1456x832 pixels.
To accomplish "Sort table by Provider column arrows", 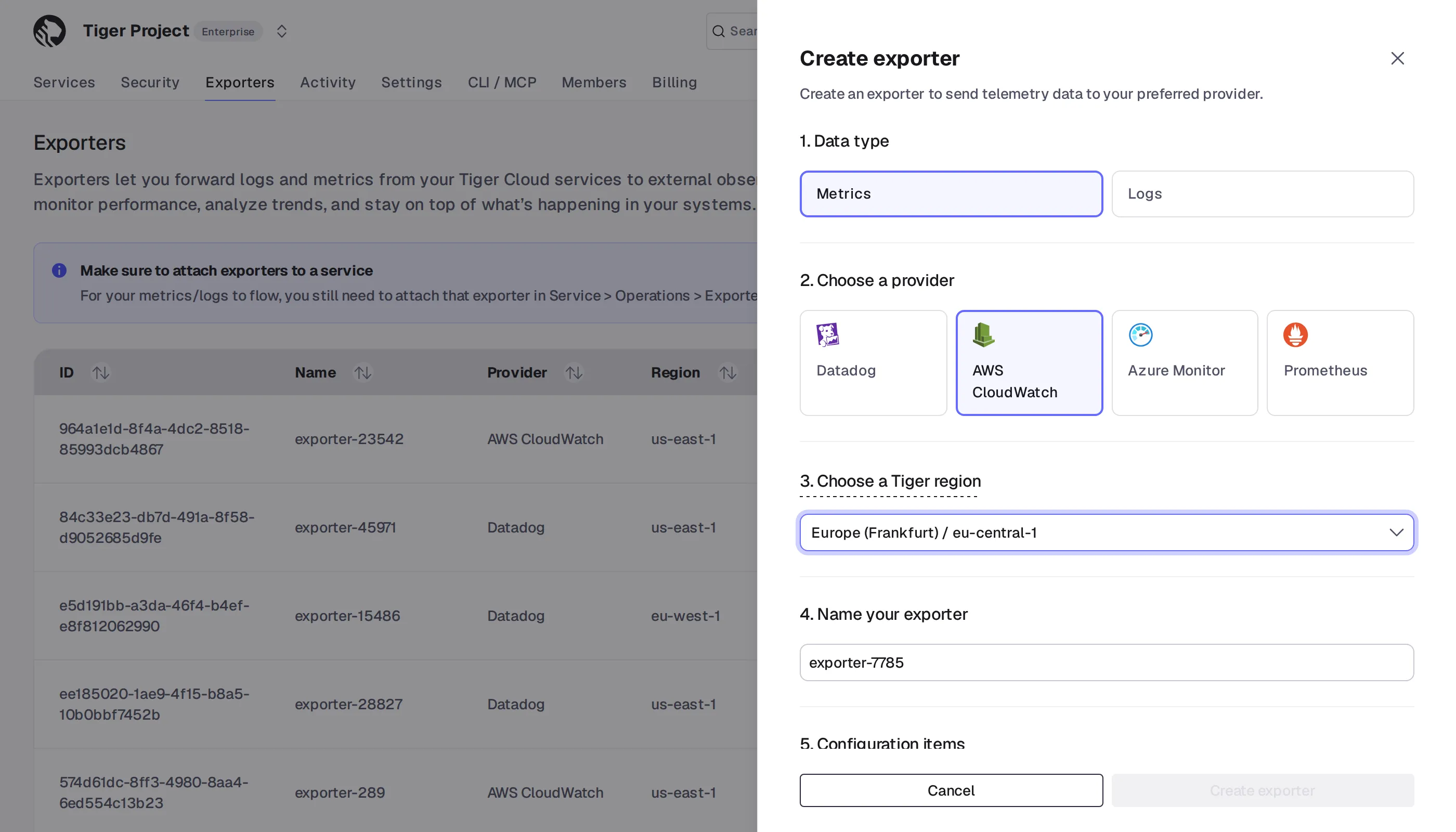I will pyautogui.click(x=574, y=372).
